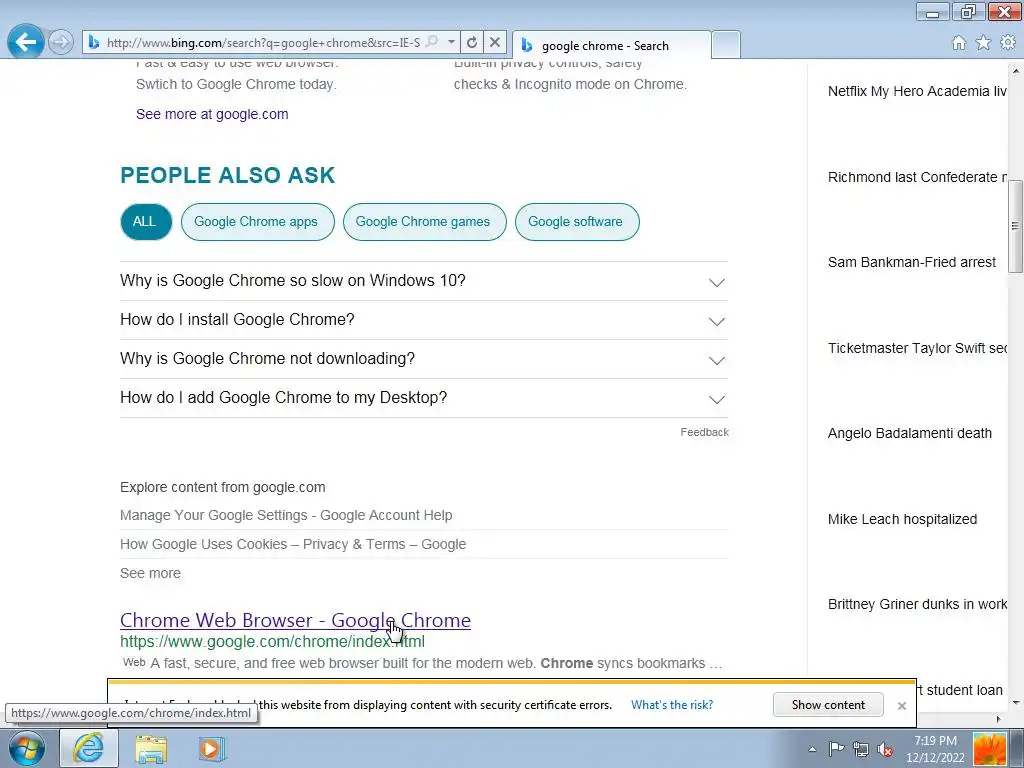1024x768 pixels.
Task: Click the muted volume speaker icon
Action: [885, 749]
